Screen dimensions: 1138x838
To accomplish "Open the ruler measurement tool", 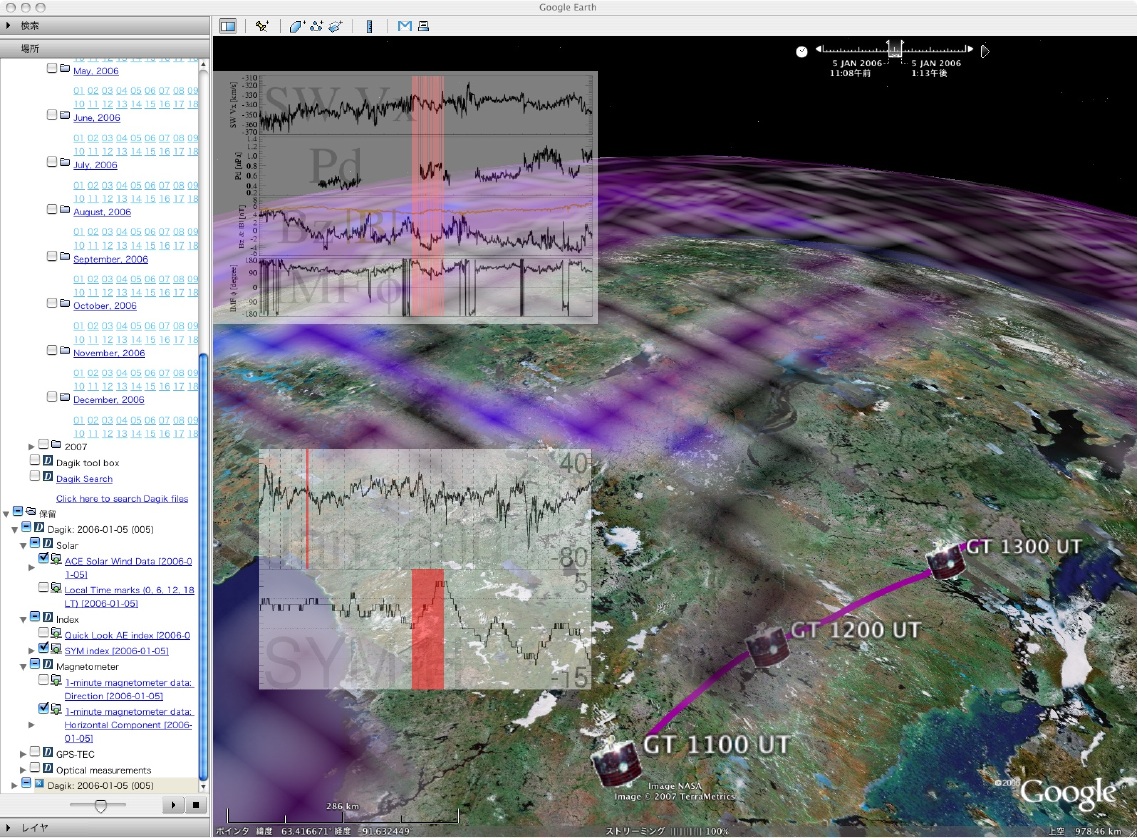I will pos(369,26).
